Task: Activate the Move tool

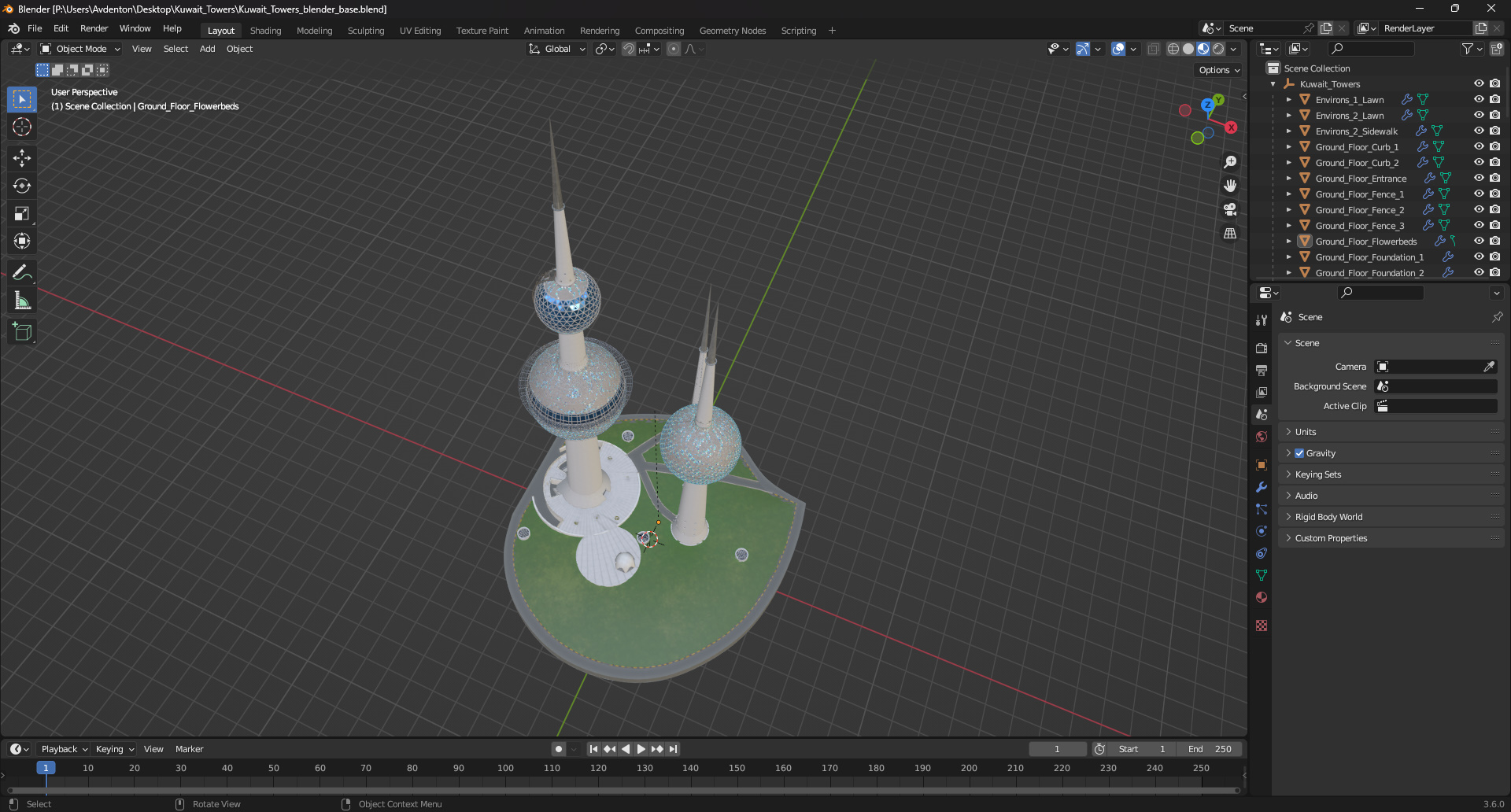Action: (x=22, y=158)
